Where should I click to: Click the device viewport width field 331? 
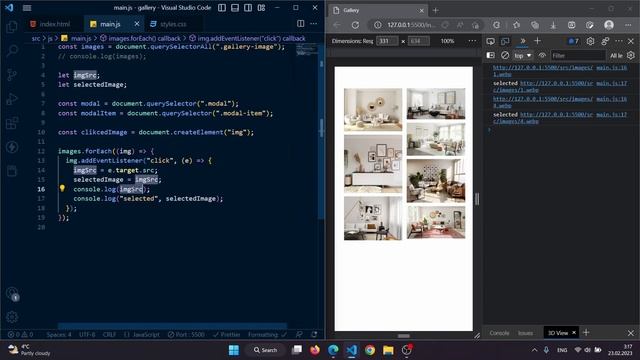pos(387,41)
